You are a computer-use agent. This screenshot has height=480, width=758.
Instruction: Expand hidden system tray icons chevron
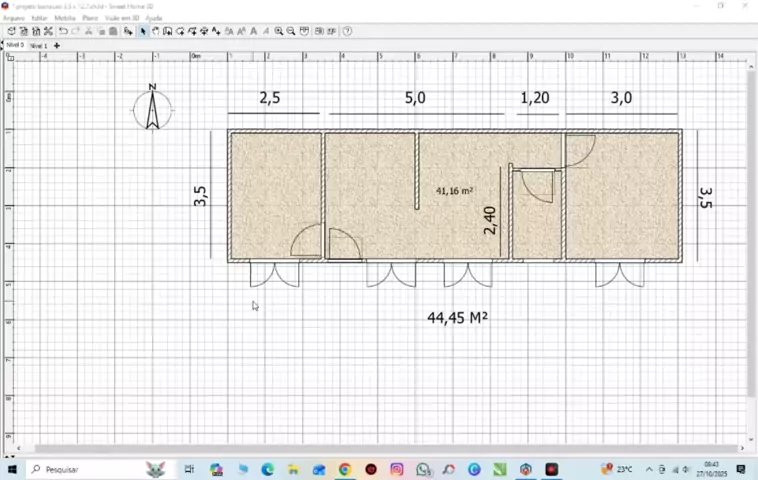point(649,469)
